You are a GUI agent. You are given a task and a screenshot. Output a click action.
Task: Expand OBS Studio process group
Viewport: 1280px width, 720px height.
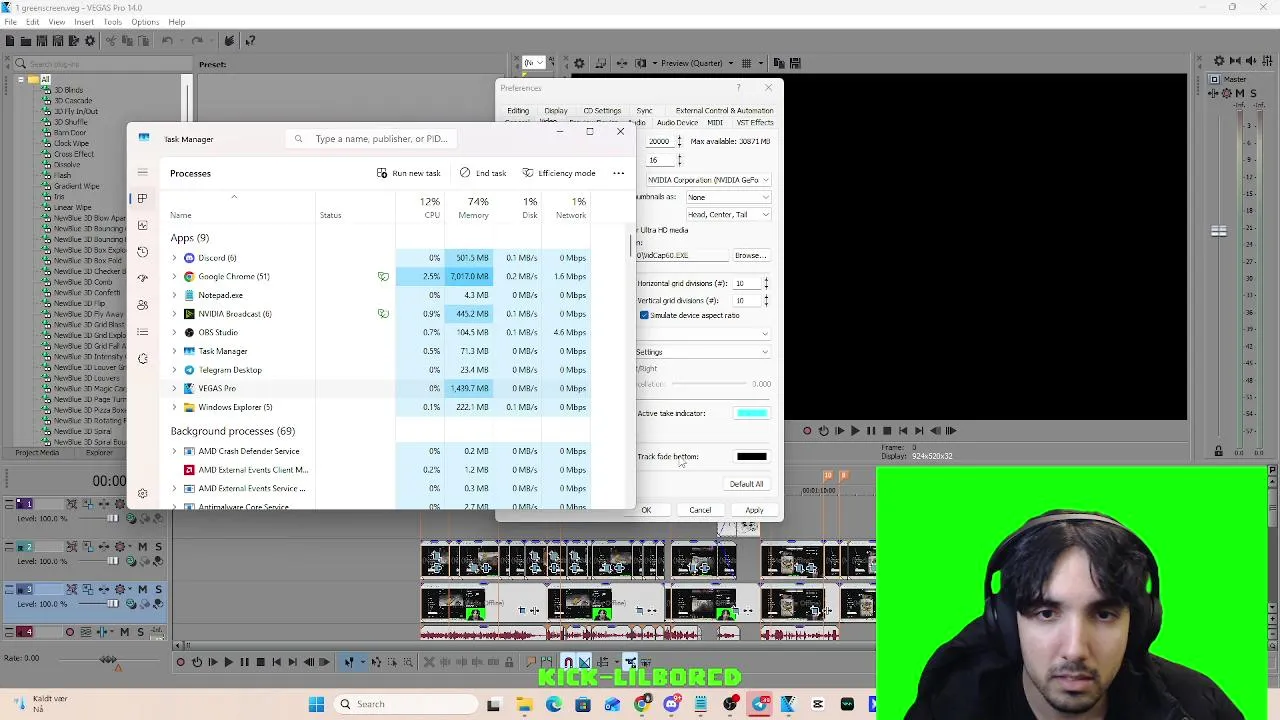click(174, 332)
